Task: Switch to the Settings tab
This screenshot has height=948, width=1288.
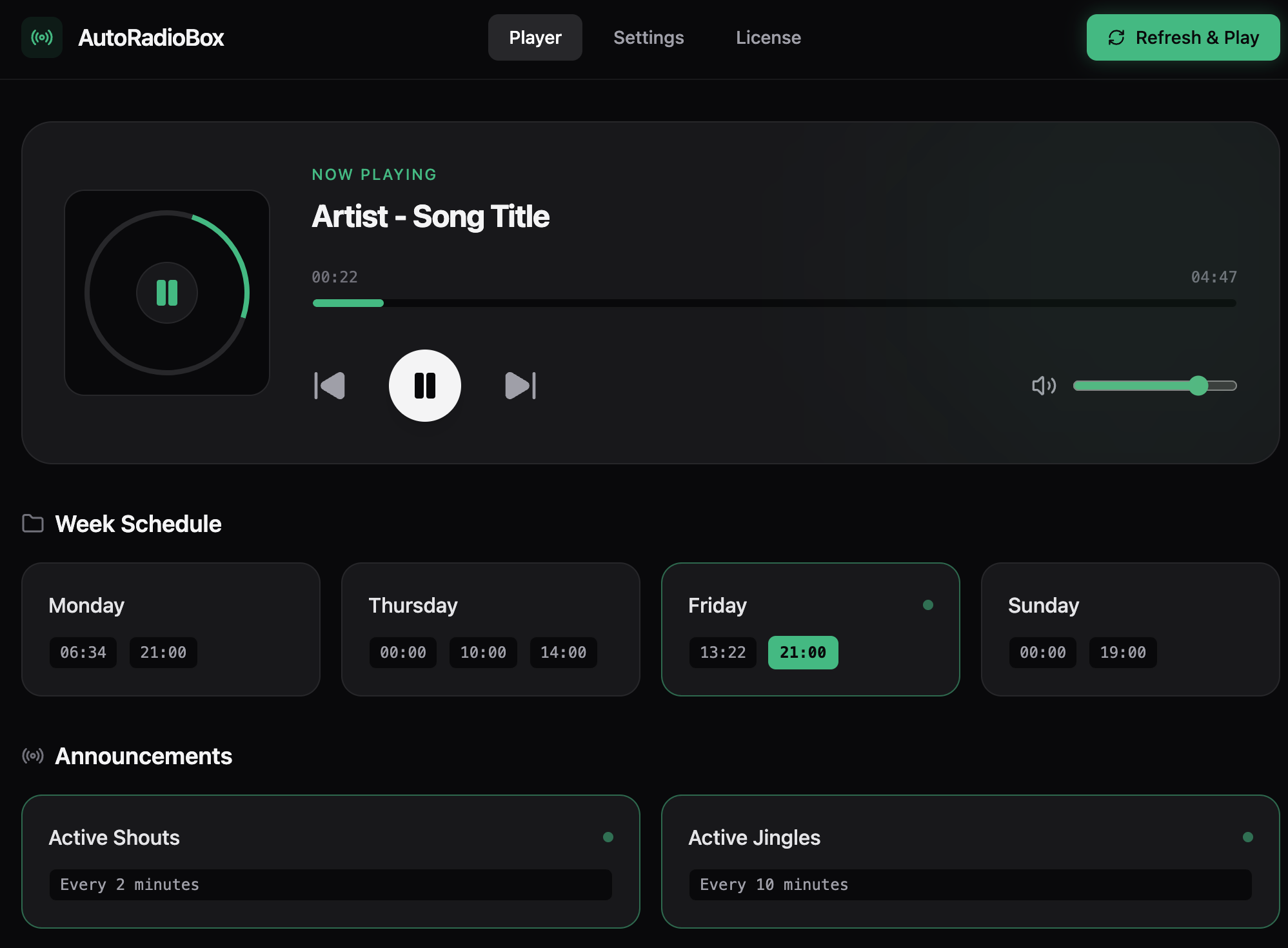Action: click(x=648, y=37)
